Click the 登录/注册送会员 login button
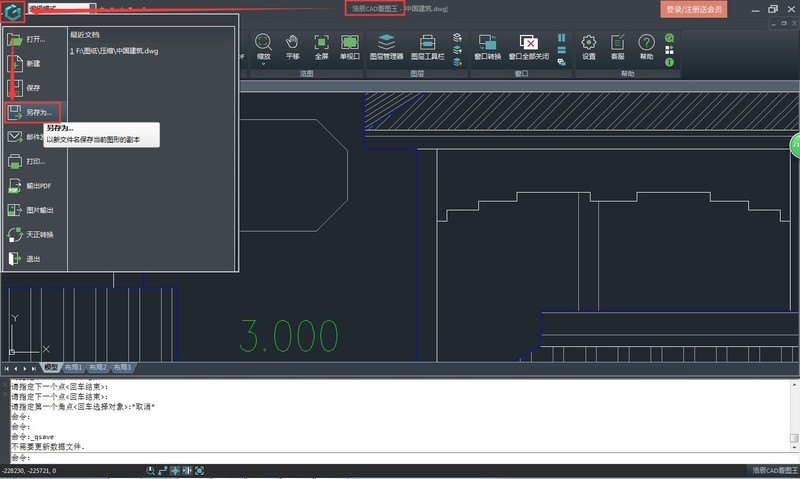Screen dimensions: 800x479 (x=692, y=9)
